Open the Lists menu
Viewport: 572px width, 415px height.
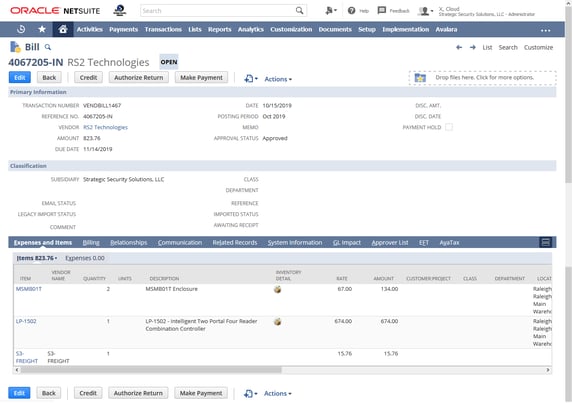[195, 30]
